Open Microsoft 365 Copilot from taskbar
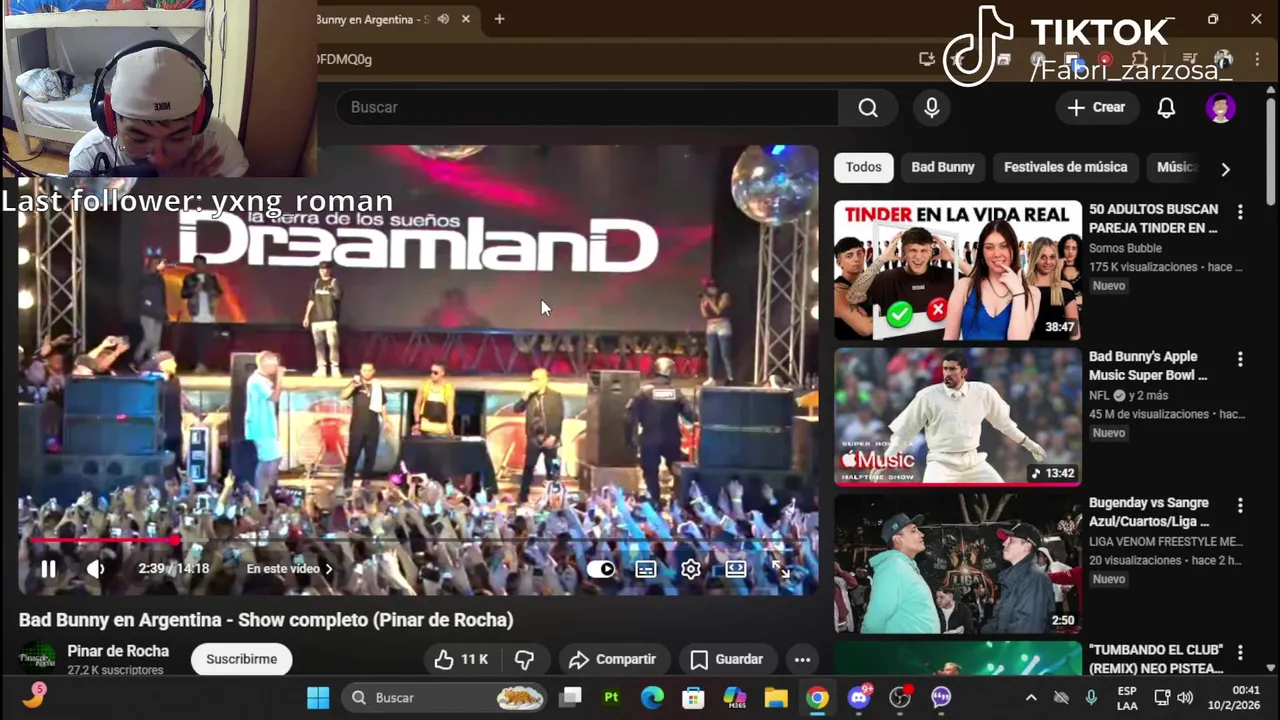The width and height of the screenshot is (1280, 720). click(x=735, y=697)
